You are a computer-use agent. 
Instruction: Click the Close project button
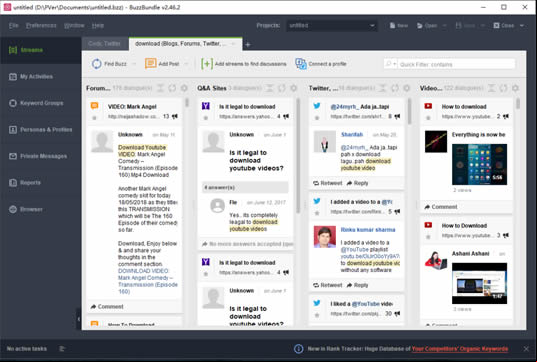[503, 26]
